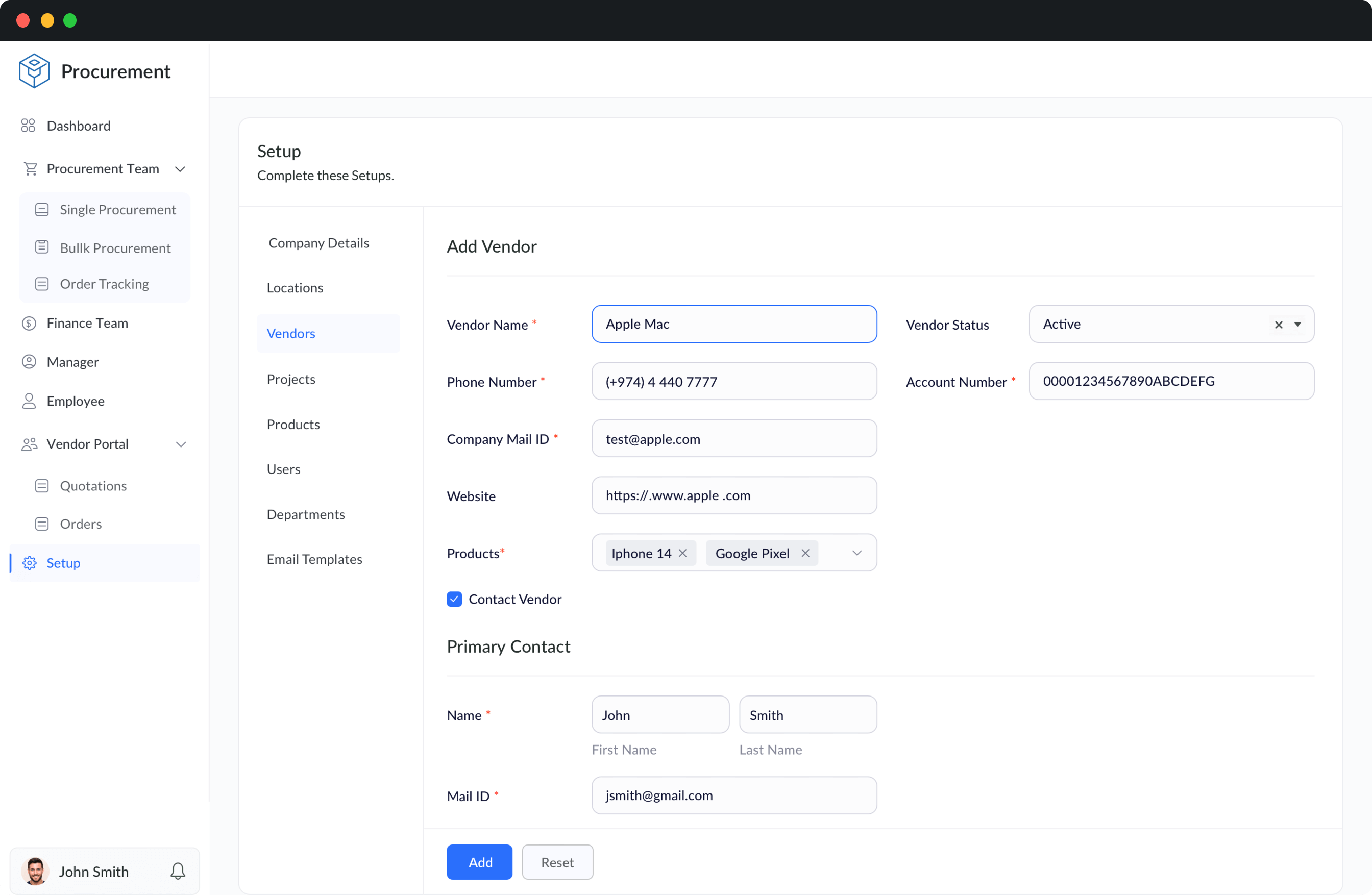Click the Procurement Team shopping cart icon
The width and height of the screenshot is (1372, 895).
30,168
